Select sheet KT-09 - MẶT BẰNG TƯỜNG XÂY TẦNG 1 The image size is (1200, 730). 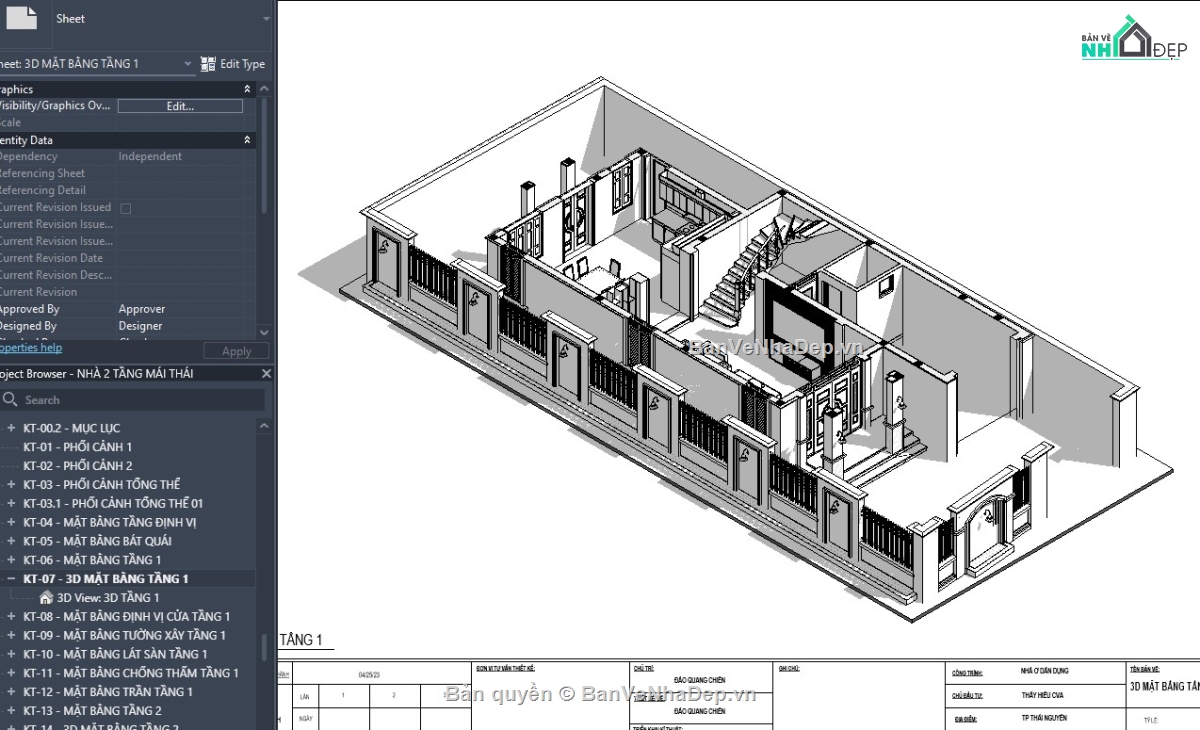click(x=124, y=635)
